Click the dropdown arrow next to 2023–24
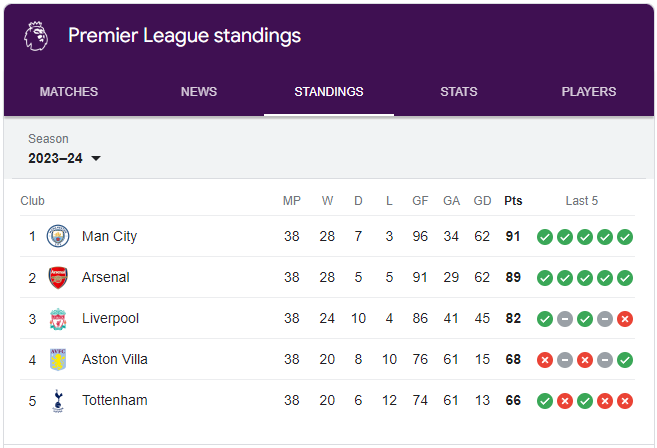 coord(96,158)
